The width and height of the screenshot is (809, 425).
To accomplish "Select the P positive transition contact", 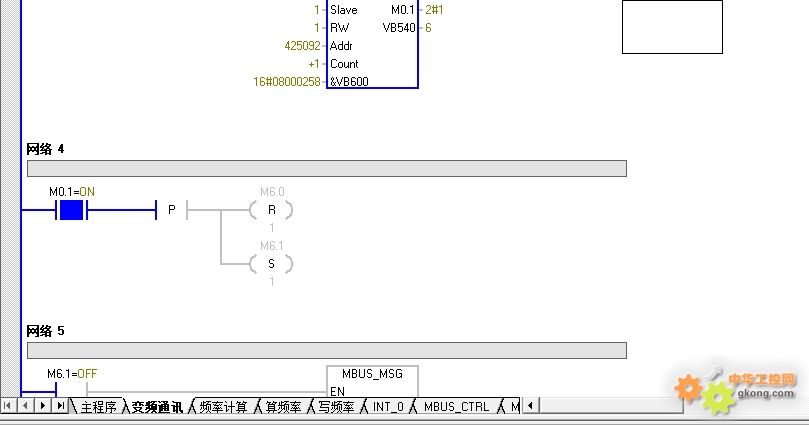I will coord(171,210).
